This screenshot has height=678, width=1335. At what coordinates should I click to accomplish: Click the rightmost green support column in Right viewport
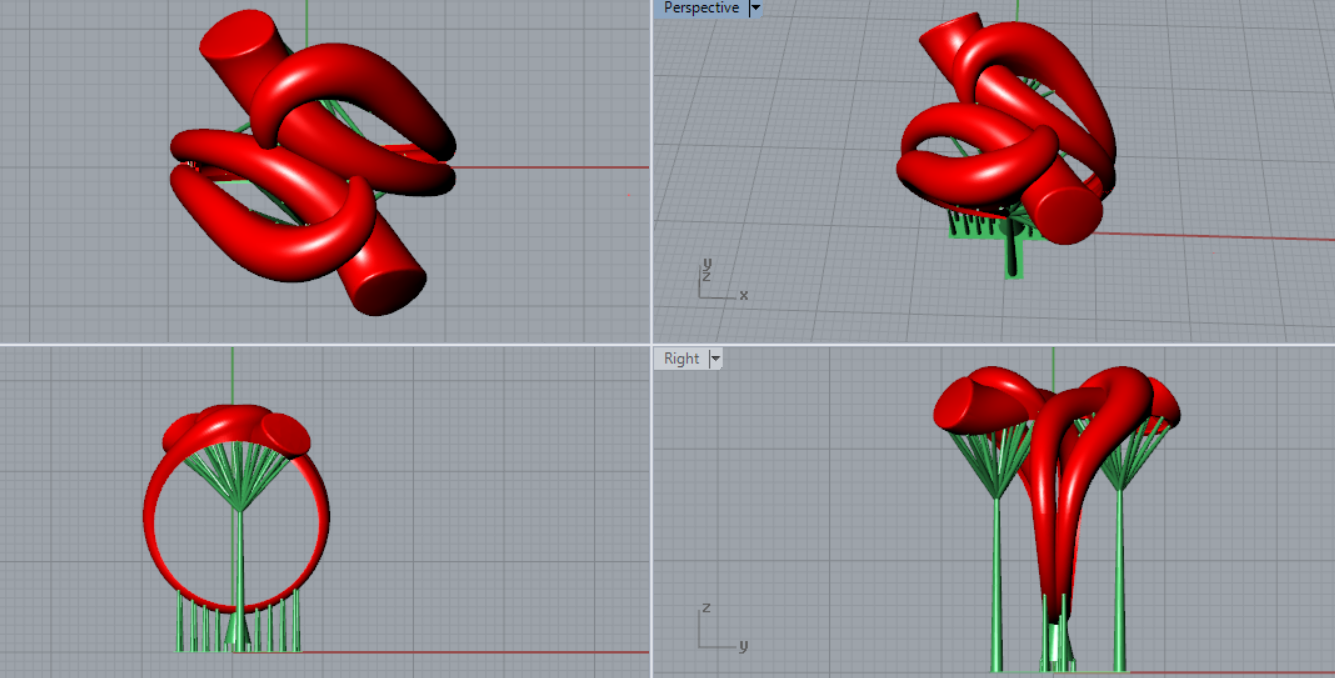pyautogui.click(x=1119, y=580)
